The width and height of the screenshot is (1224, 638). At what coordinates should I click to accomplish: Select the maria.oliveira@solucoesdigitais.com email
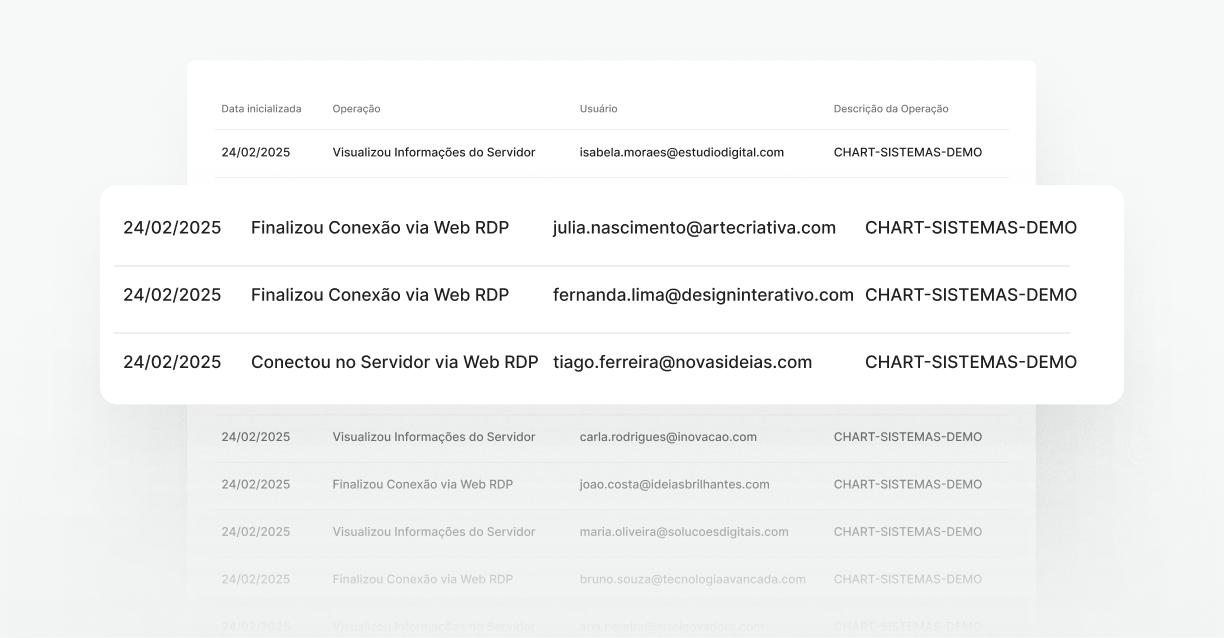[x=683, y=532]
